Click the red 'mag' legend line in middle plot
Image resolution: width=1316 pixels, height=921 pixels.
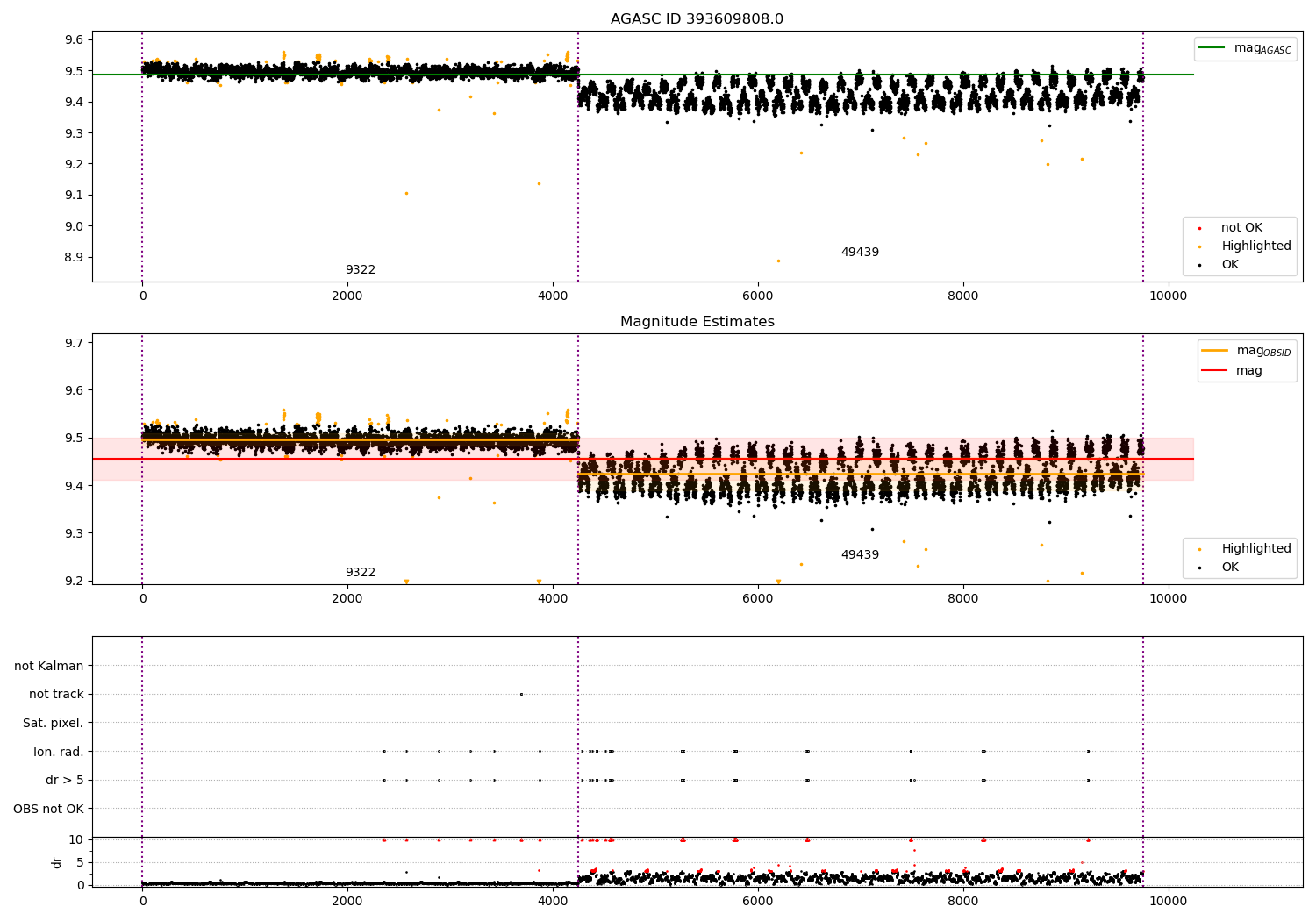point(1215,371)
